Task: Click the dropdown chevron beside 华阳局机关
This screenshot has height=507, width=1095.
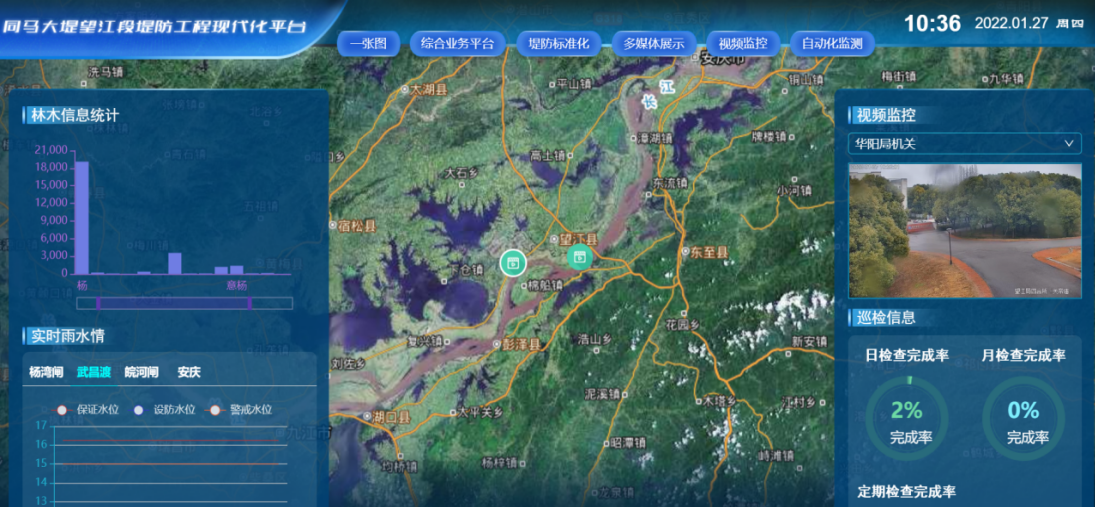Action: (x=1069, y=144)
